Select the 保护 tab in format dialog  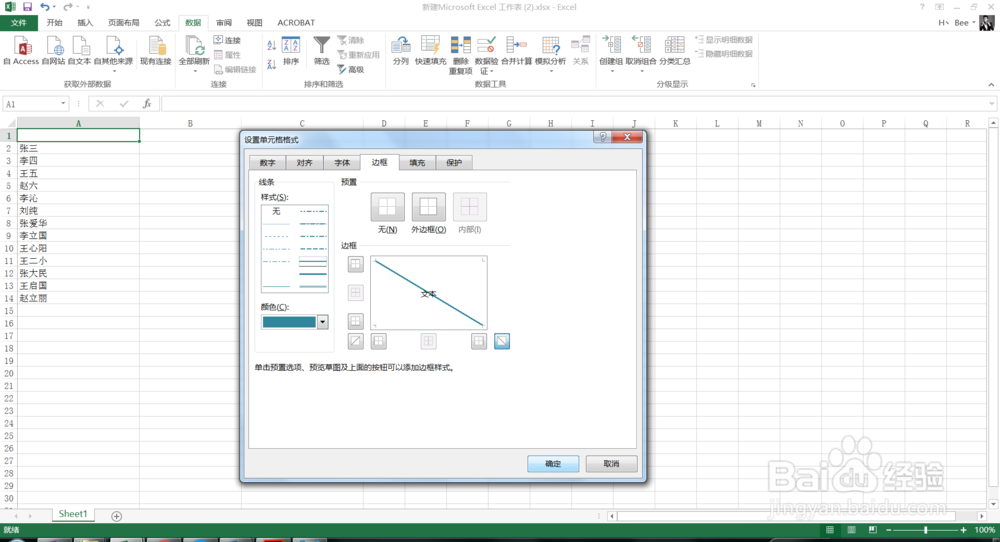tap(454, 163)
